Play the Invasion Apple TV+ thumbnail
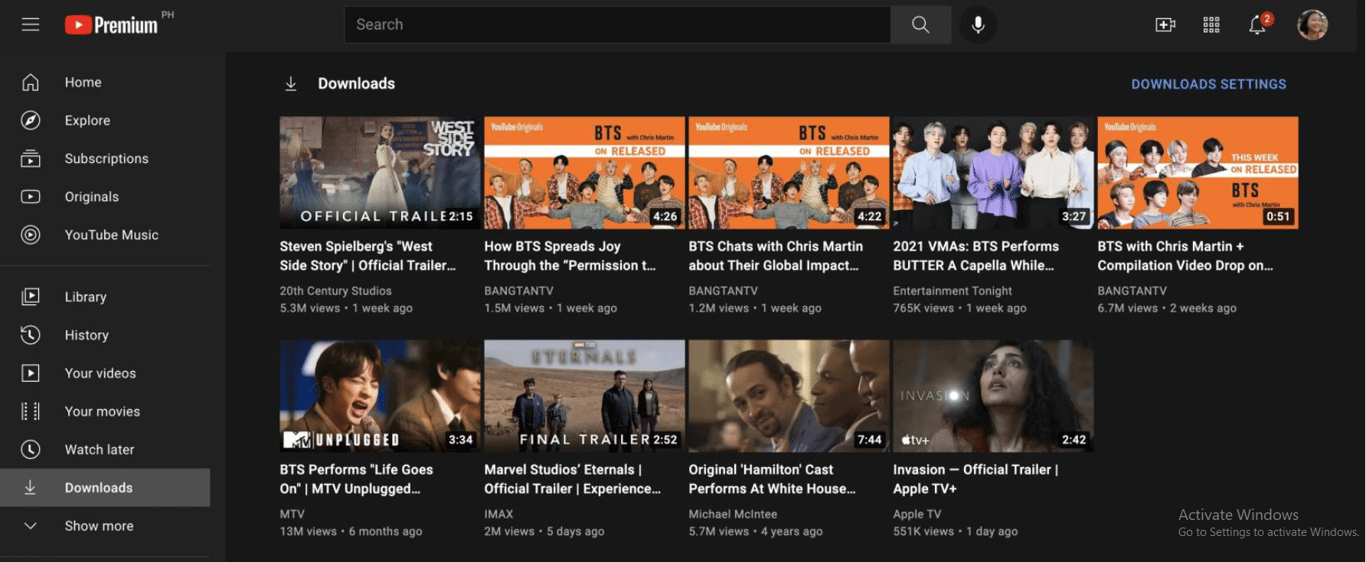 point(993,396)
